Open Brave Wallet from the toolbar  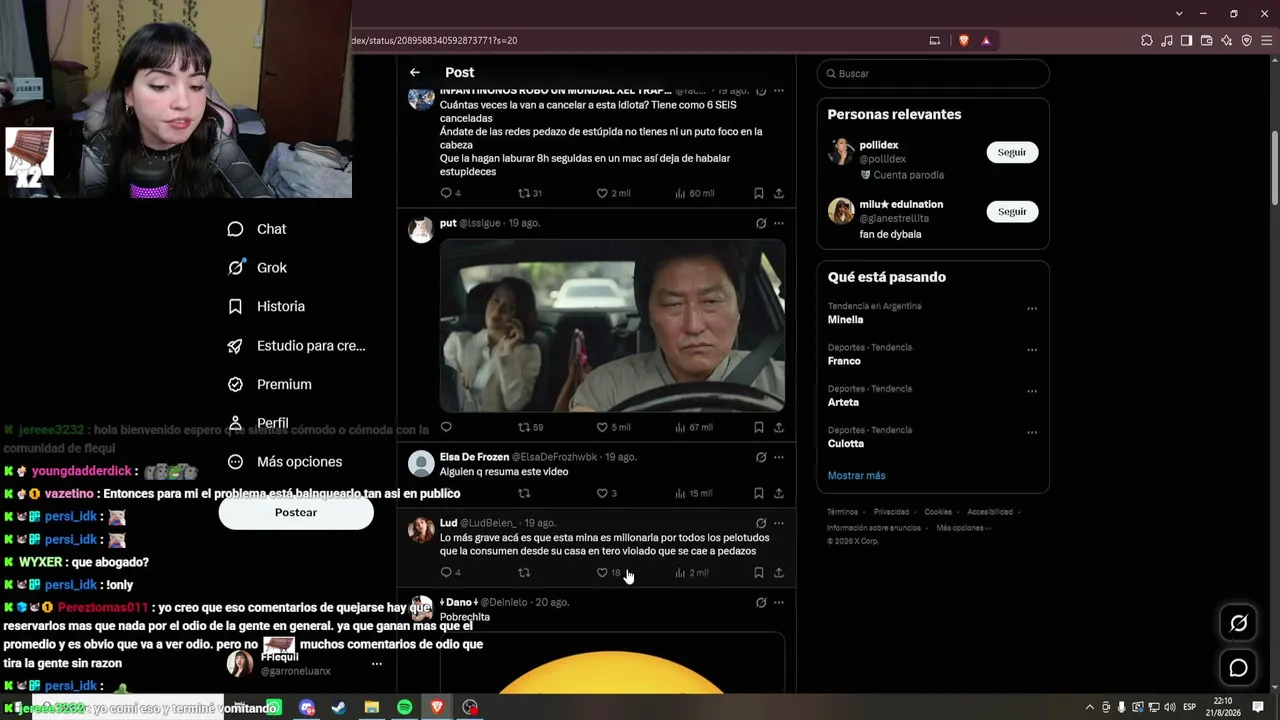pos(1206,41)
